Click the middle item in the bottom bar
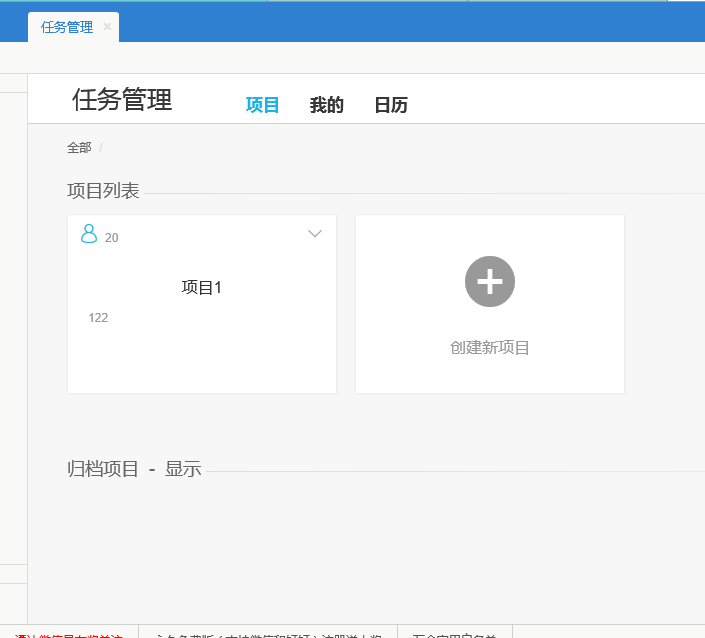705x638 pixels. point(268,634)
